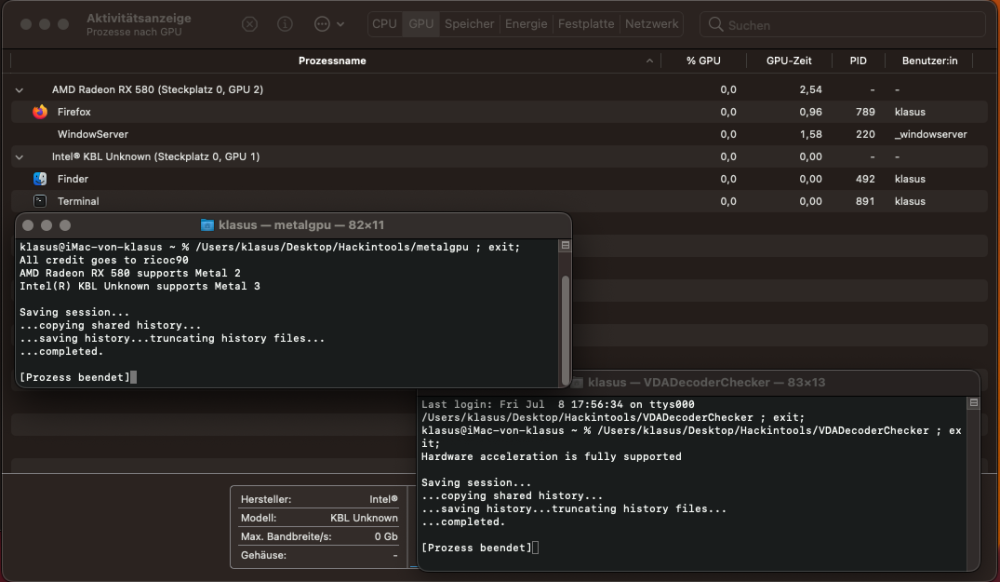Switch to the Energie tab
The height and width of the screenshot is (582, 1000).
click(526, 24)
